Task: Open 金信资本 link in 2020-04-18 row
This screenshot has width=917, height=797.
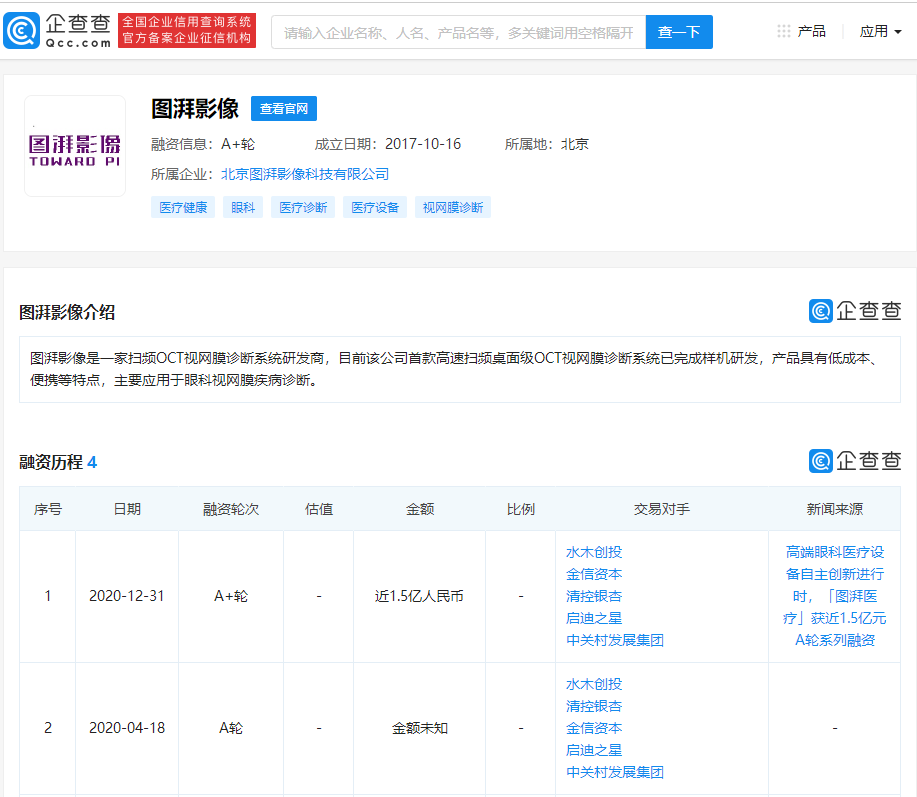Action: tap(594, 728)
